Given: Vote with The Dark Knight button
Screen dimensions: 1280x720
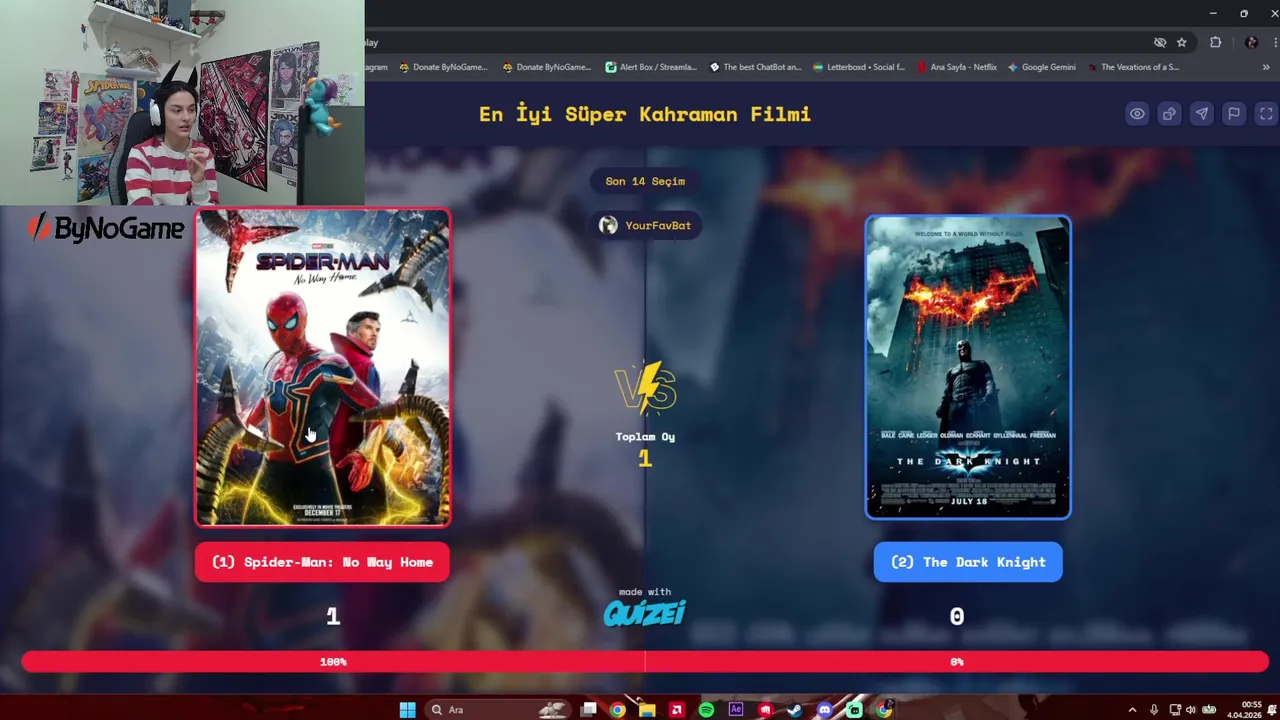Looking at the screenshot, I should [968, 562].
